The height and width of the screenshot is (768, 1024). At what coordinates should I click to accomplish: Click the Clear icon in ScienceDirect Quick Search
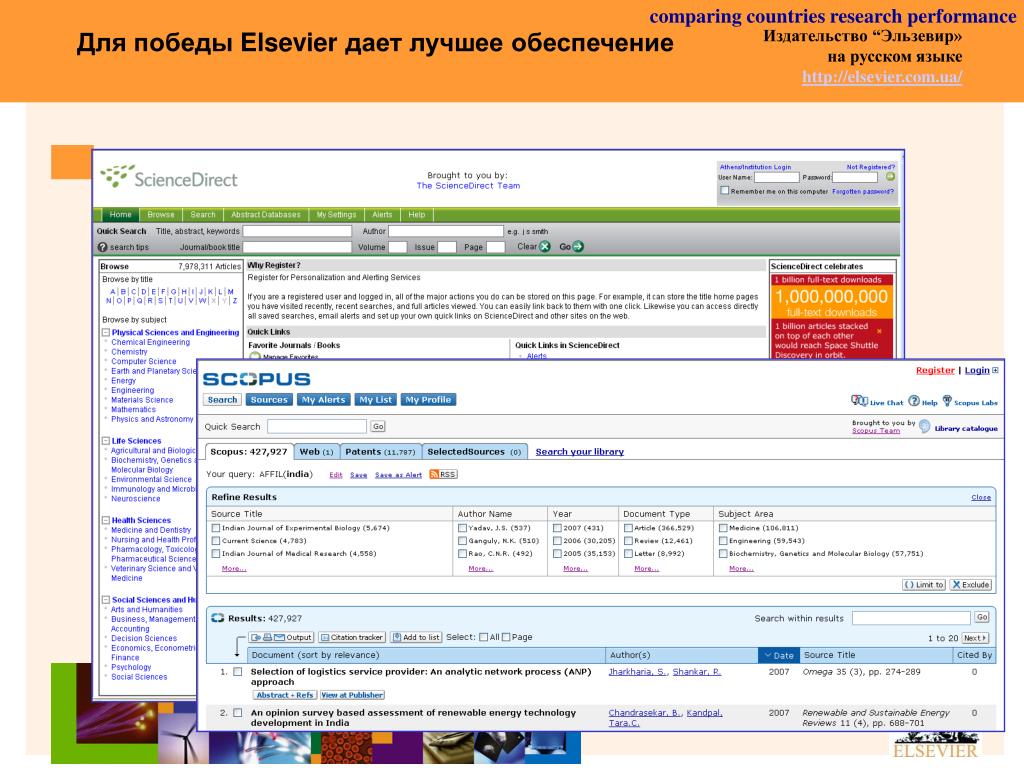[545, 247]
